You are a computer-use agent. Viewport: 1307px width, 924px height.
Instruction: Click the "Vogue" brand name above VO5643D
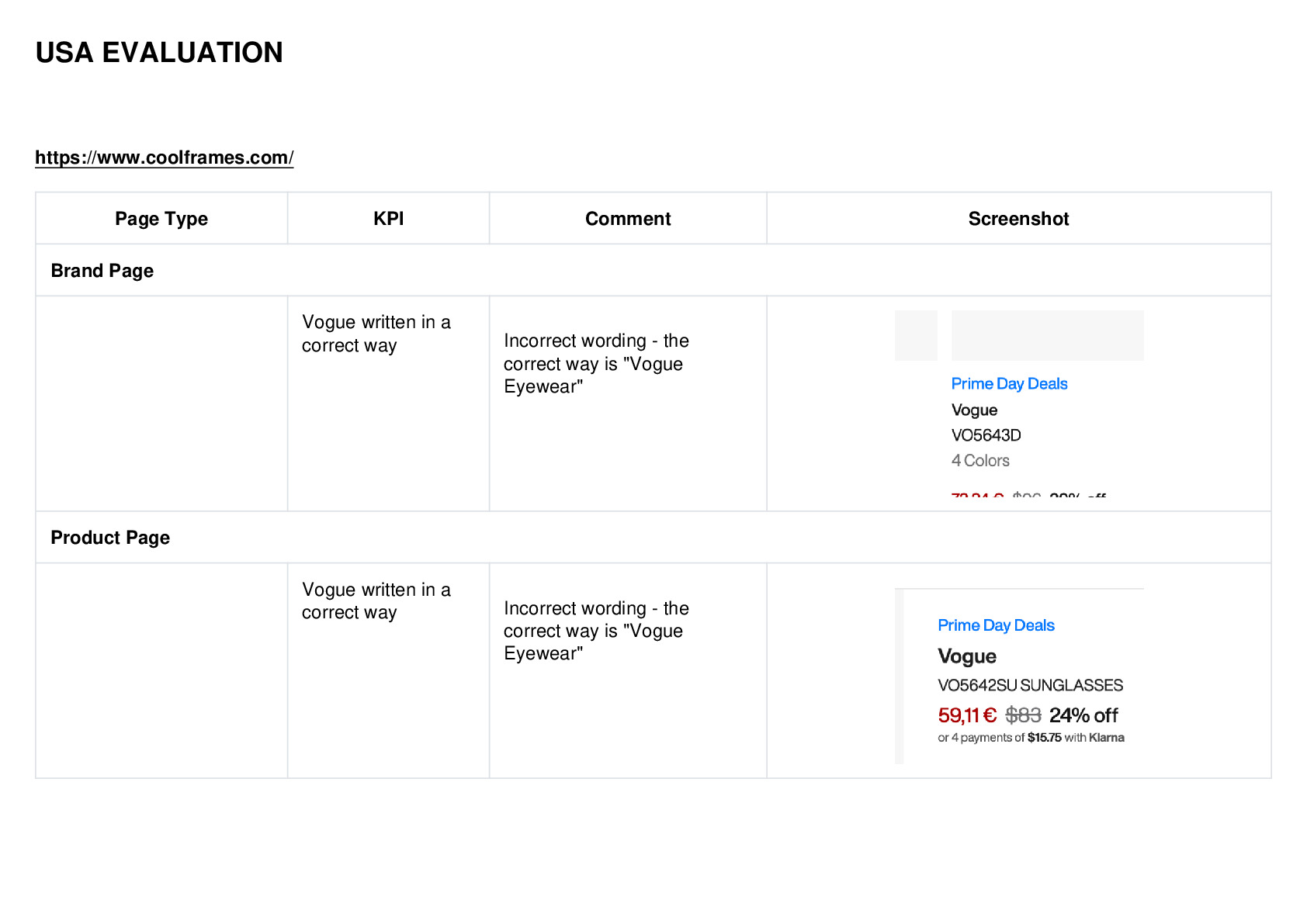[974, 410]
